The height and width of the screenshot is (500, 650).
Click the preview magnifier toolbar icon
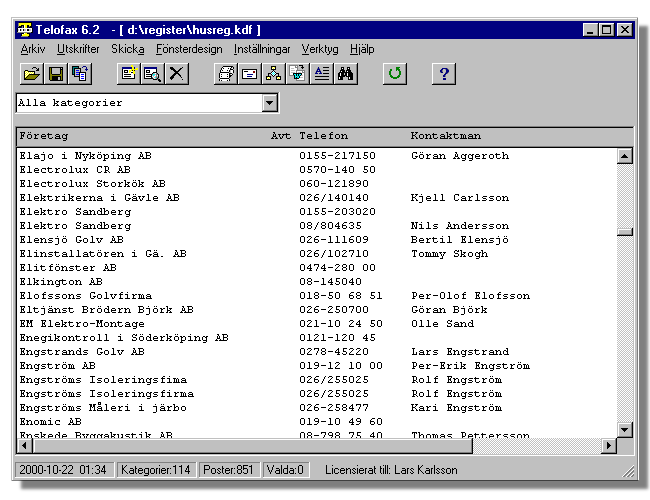point(152,73)
